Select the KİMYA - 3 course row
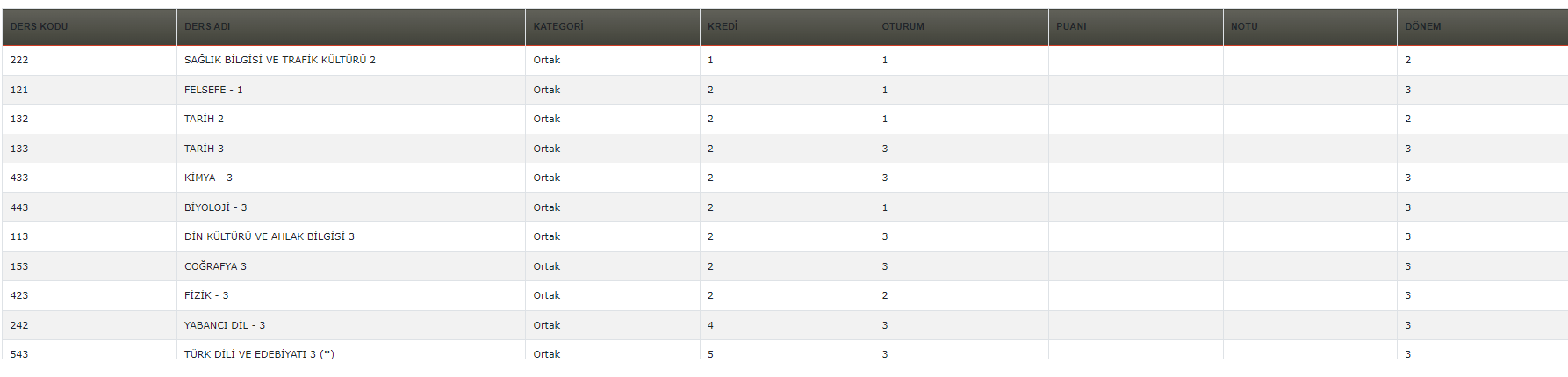Screen dimensions: 1568x377 [x=208, y=178]
